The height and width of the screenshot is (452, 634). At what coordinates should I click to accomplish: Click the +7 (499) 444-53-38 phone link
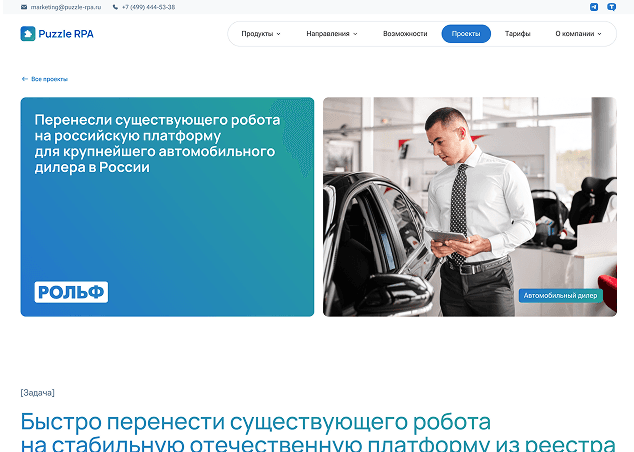coord(148,7)
